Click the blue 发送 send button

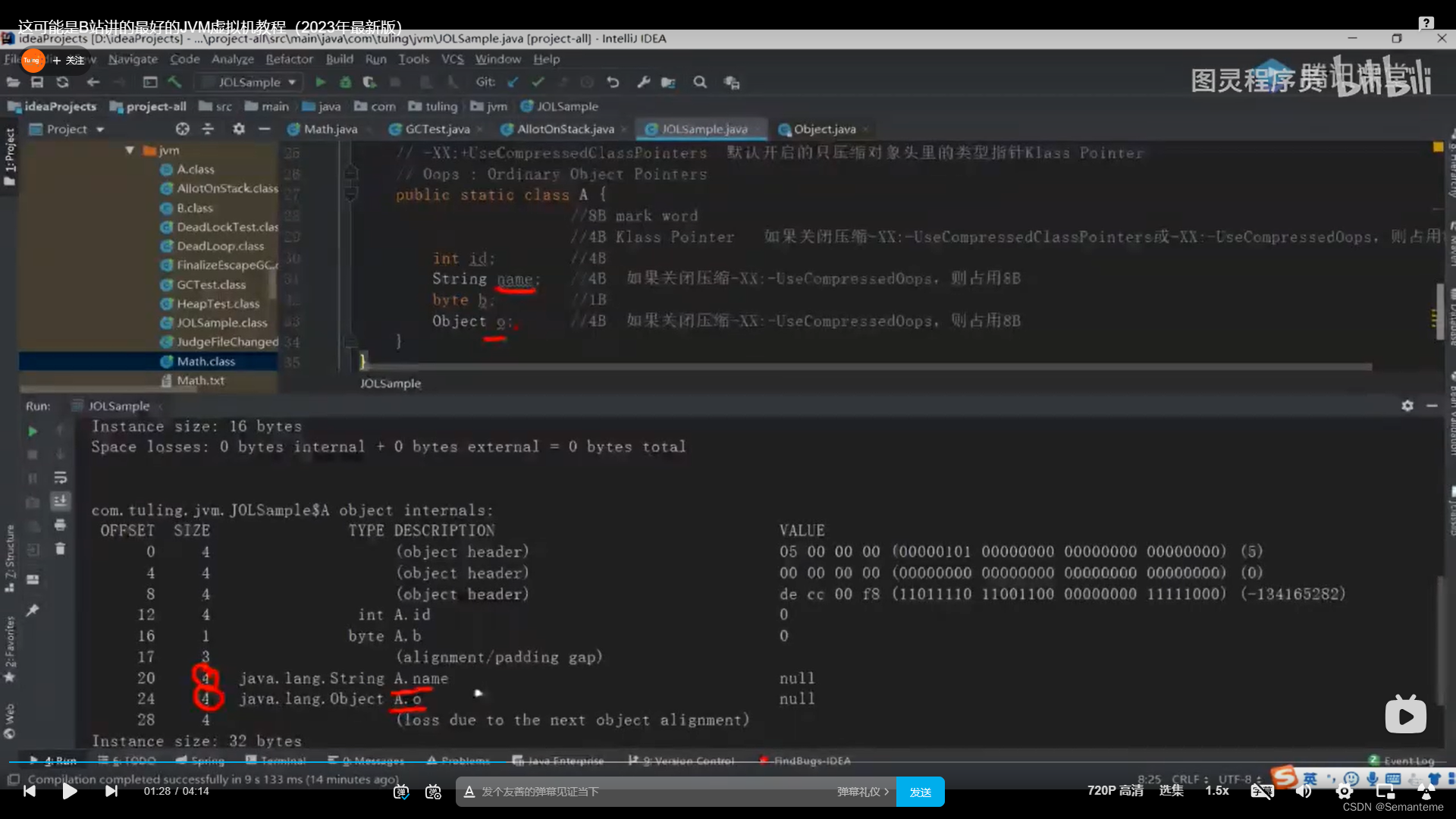920,792
